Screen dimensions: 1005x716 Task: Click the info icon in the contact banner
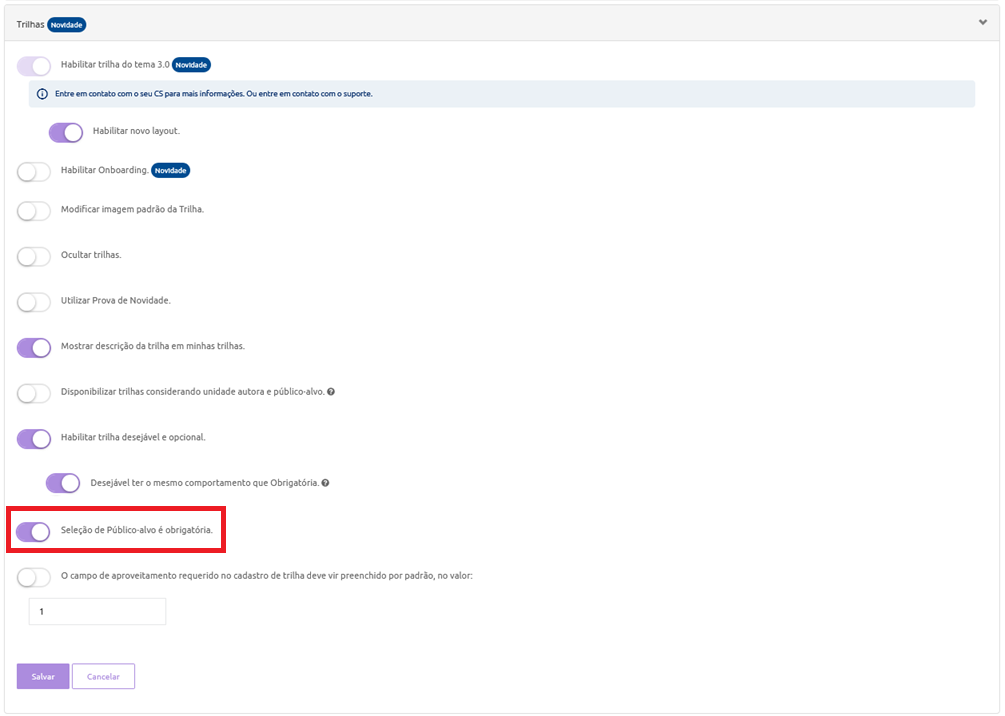pyautogui.click(x=42, y=94)
